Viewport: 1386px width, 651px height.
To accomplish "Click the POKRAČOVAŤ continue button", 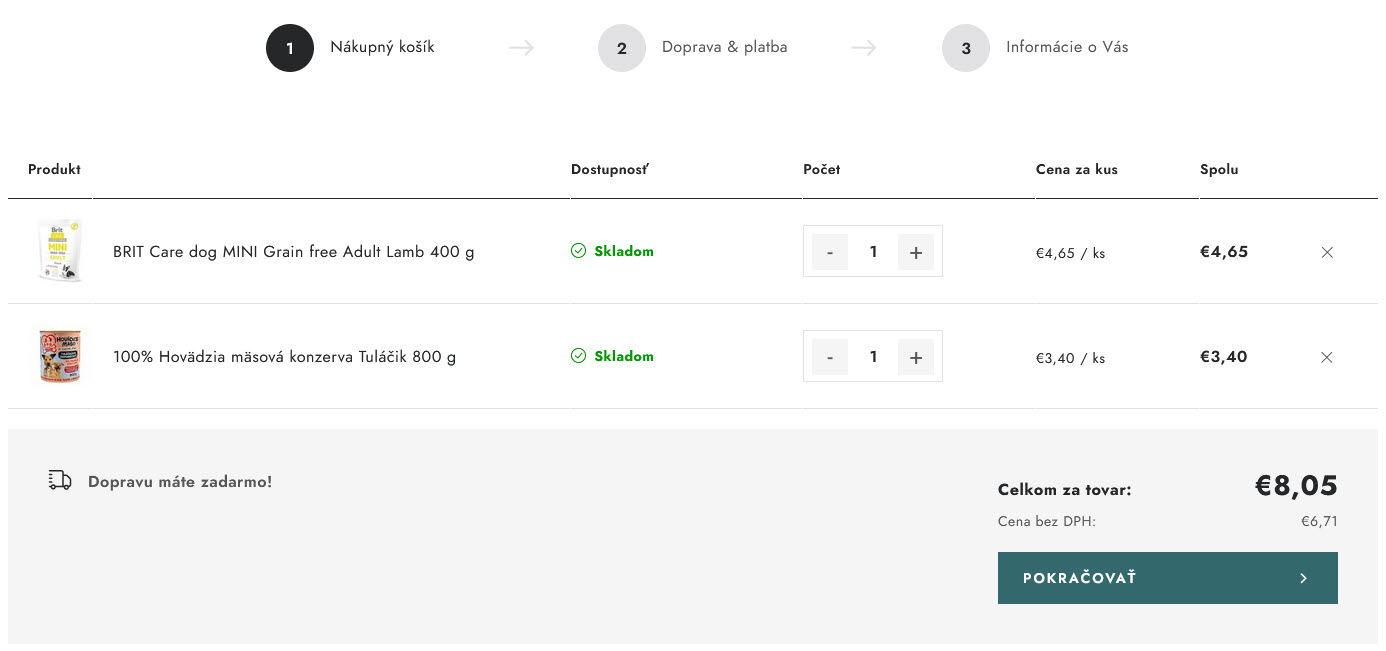I will coord(1167,578).
